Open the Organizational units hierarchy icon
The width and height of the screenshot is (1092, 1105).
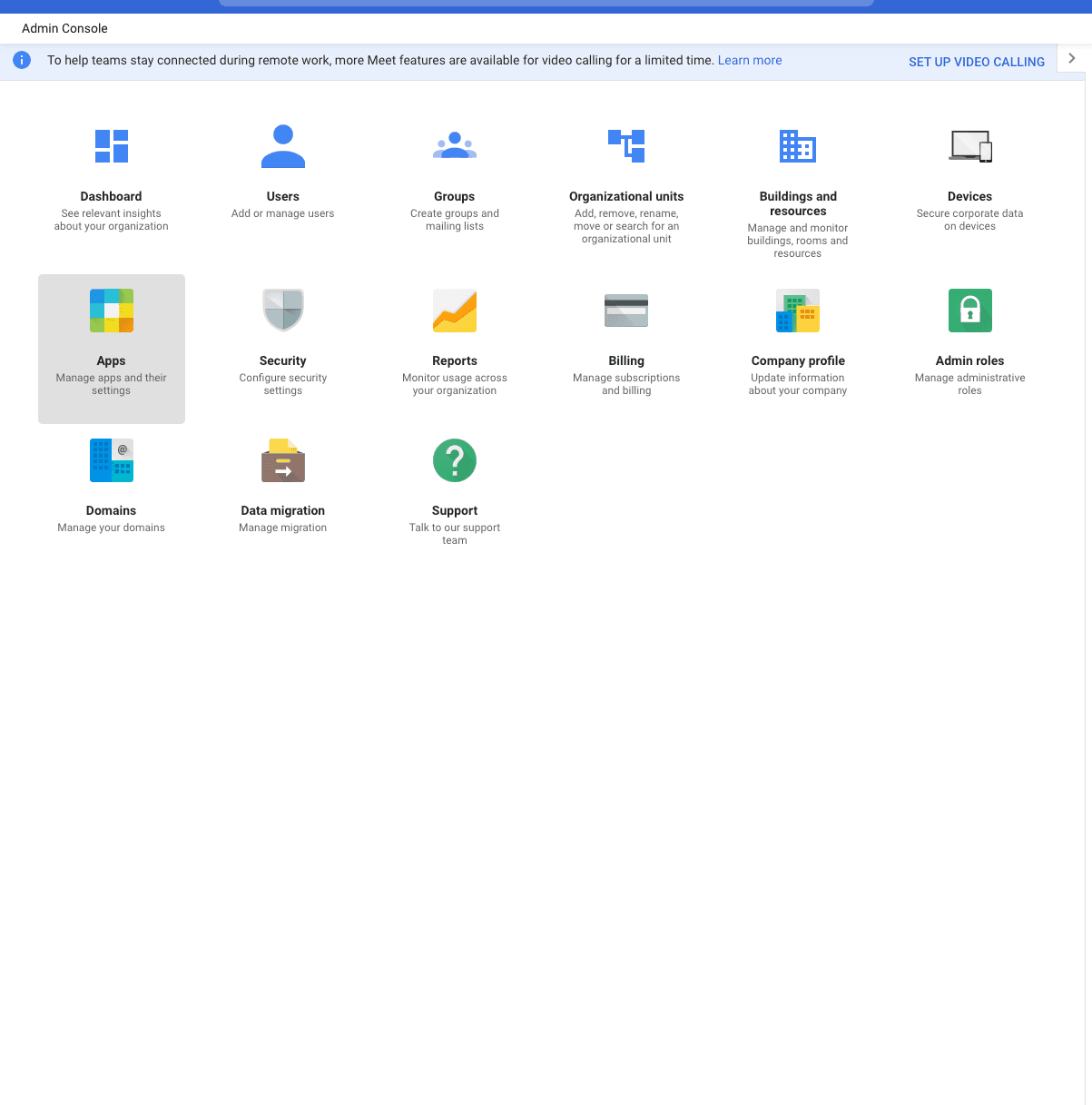point(626,146)
